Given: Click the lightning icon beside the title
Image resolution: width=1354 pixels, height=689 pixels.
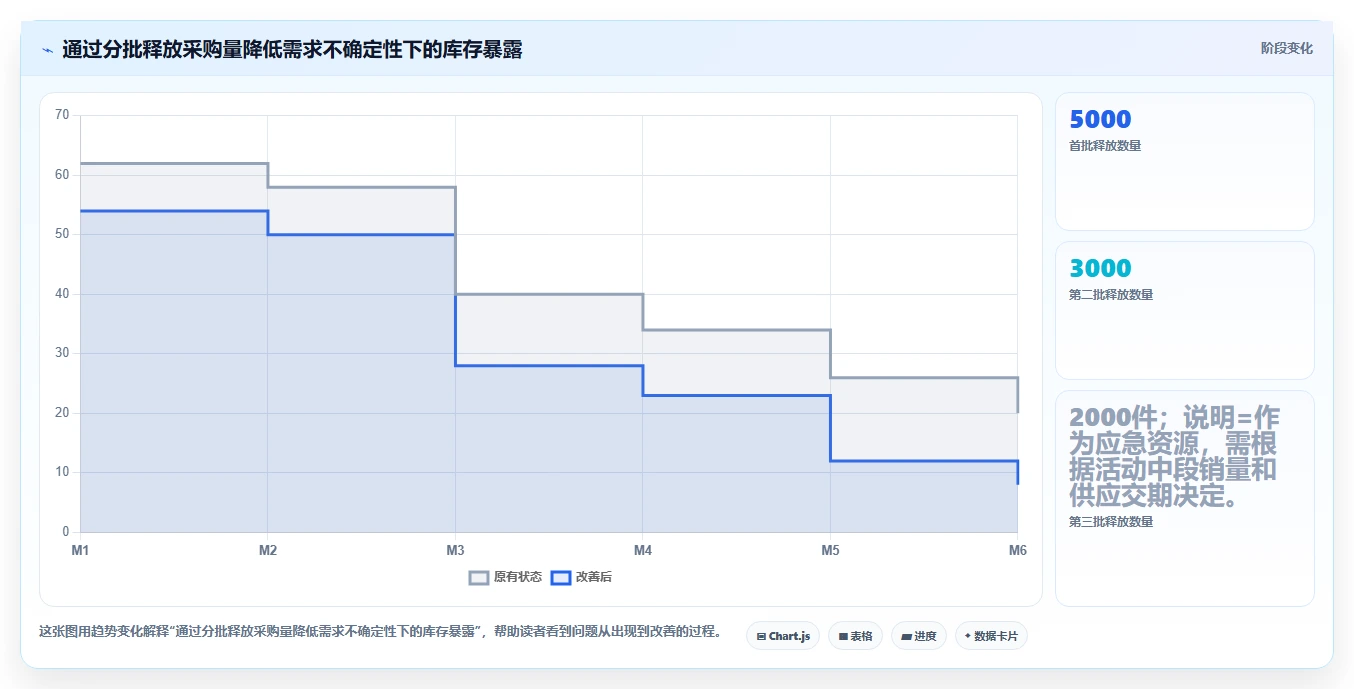Looking at the screenshot, I should click(x=47, y=50).
